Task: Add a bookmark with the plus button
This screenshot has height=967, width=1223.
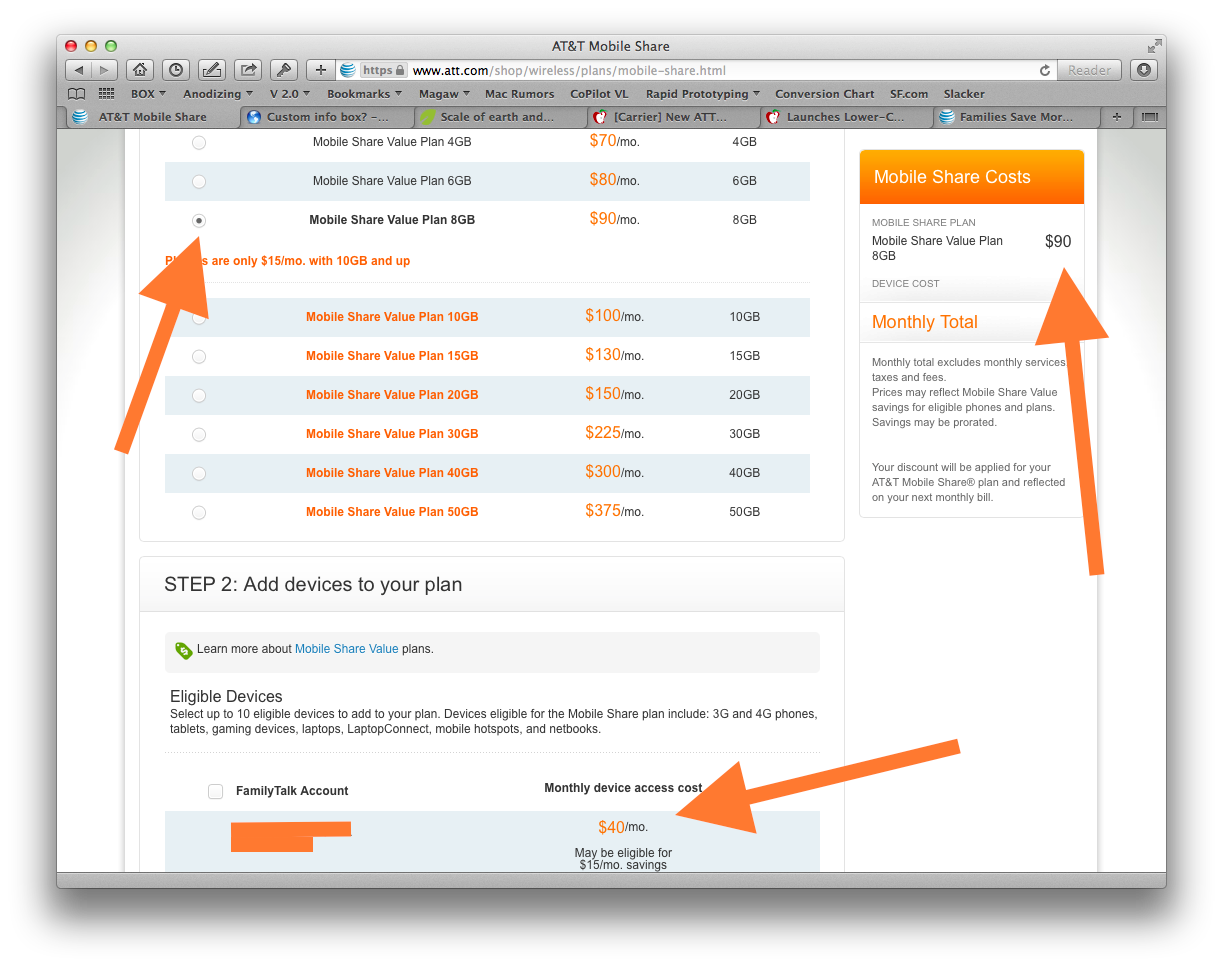Action: point(320,70)
